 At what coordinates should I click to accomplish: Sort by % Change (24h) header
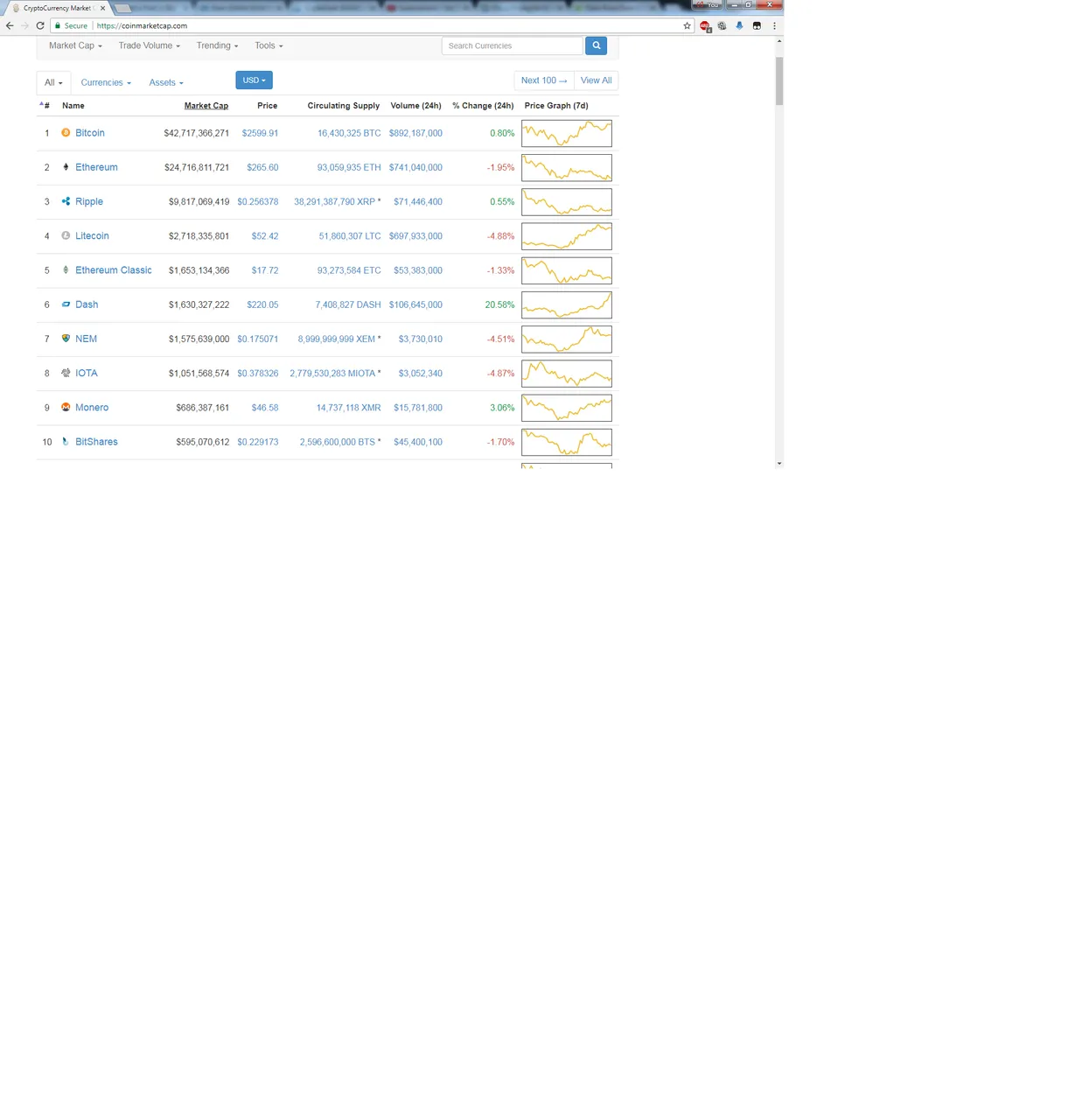click(483, 106)
